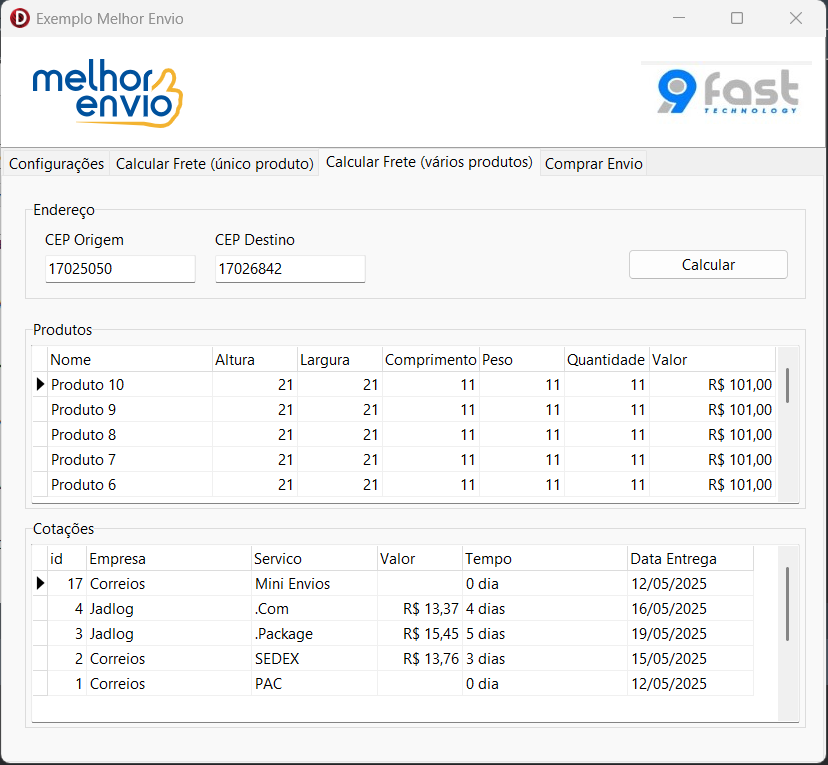Select the Produto 9 row

pyautogui.click(x=404, y=410)
